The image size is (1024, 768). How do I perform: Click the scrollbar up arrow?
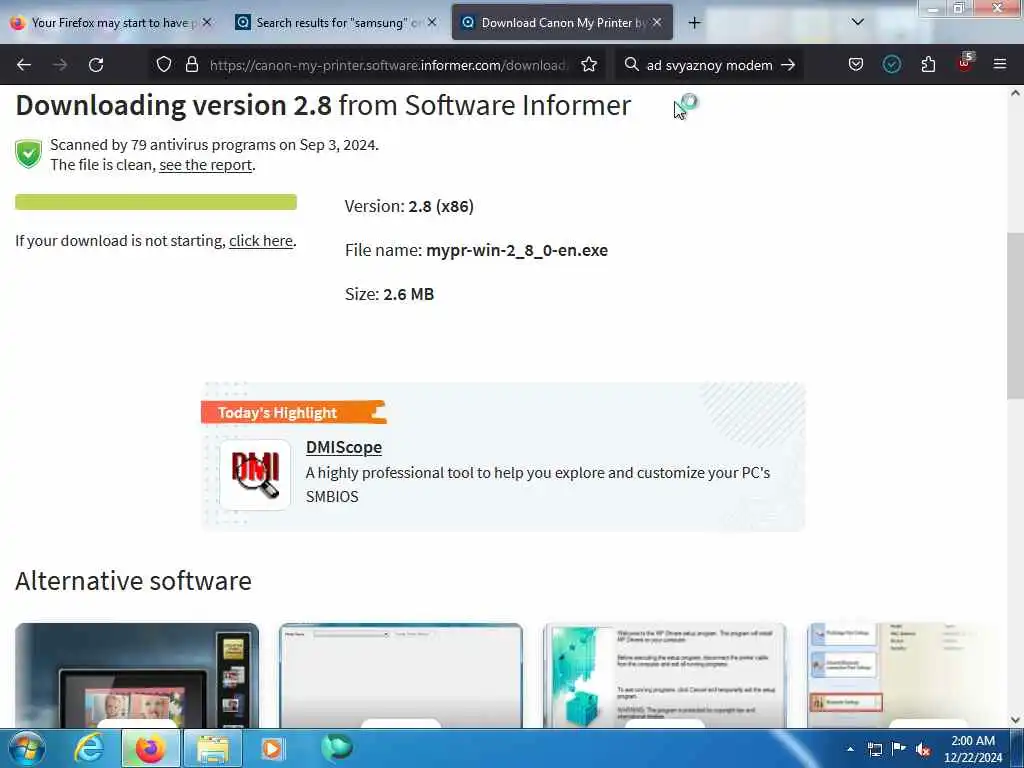1015,93
